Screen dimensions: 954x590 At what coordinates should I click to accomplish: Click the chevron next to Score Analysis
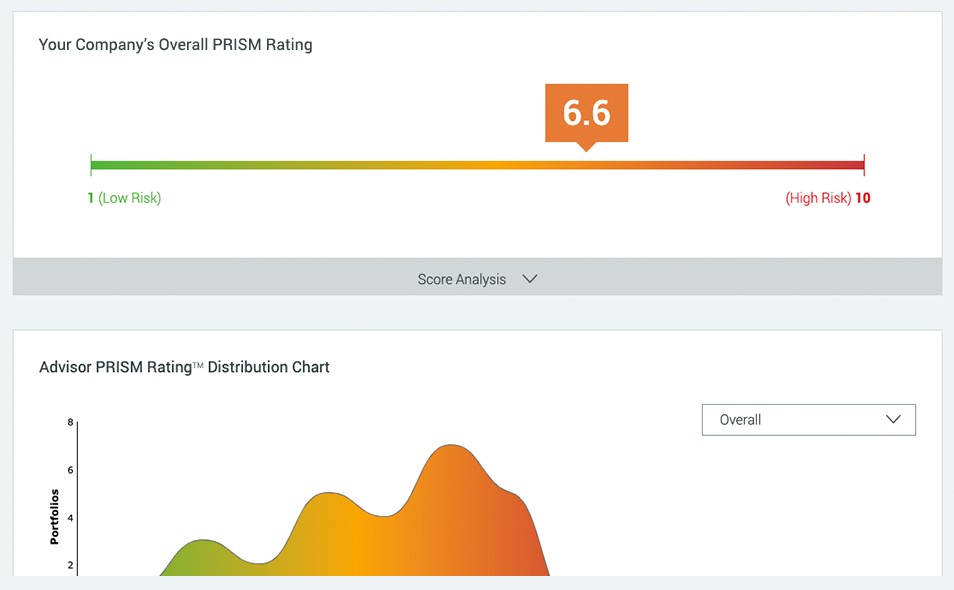coord(529,279)
